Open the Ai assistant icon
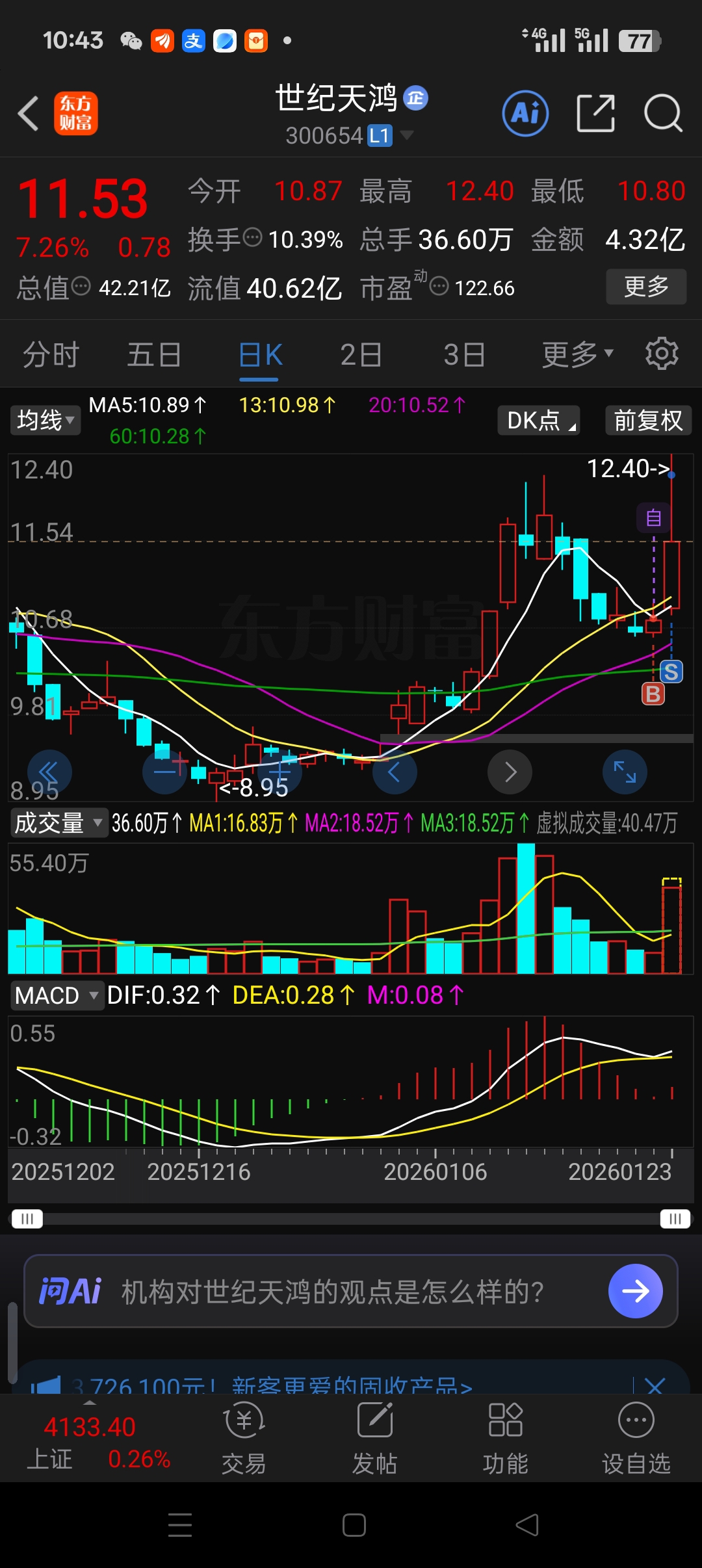Screen dimensions: 702x1568 [525, 113]
